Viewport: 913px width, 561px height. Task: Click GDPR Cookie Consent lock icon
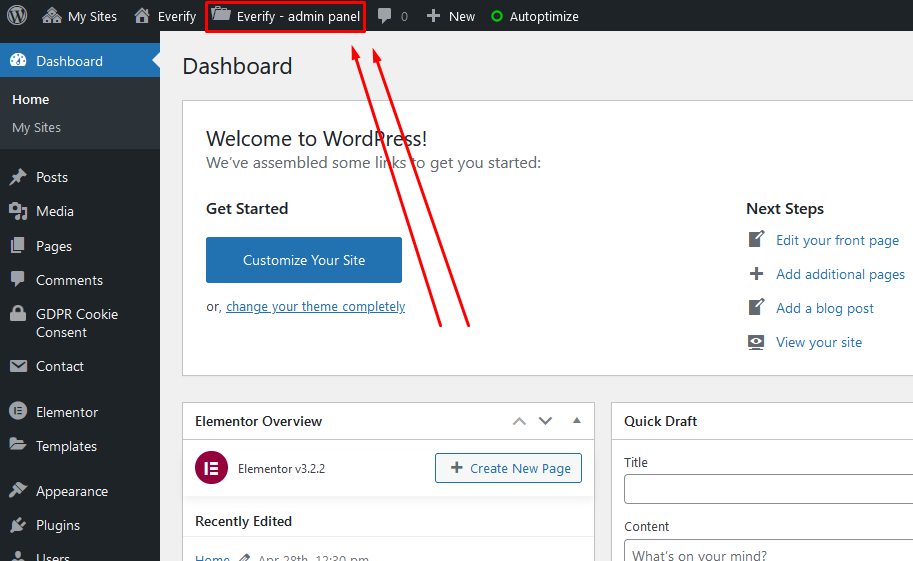click(x=18, y=313)
